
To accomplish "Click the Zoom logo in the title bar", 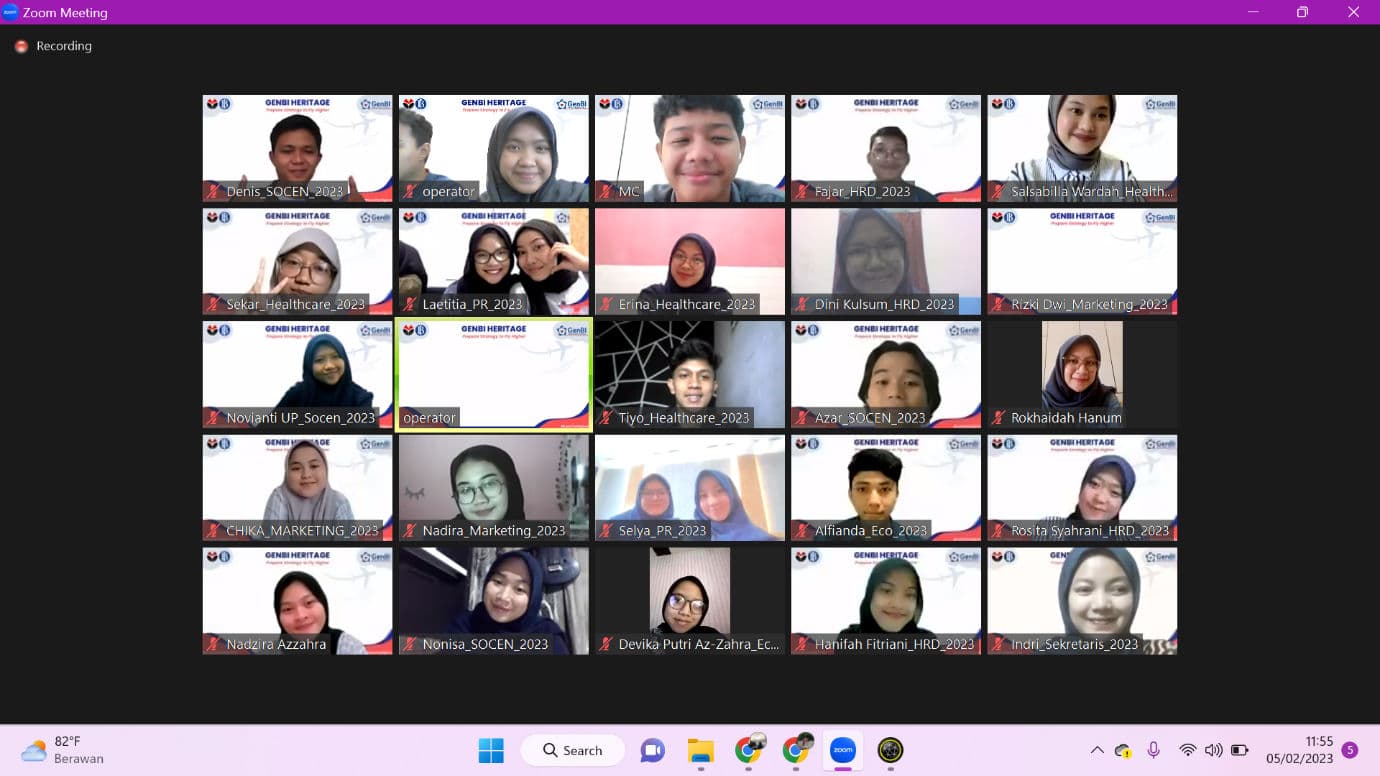I will 10,13.
